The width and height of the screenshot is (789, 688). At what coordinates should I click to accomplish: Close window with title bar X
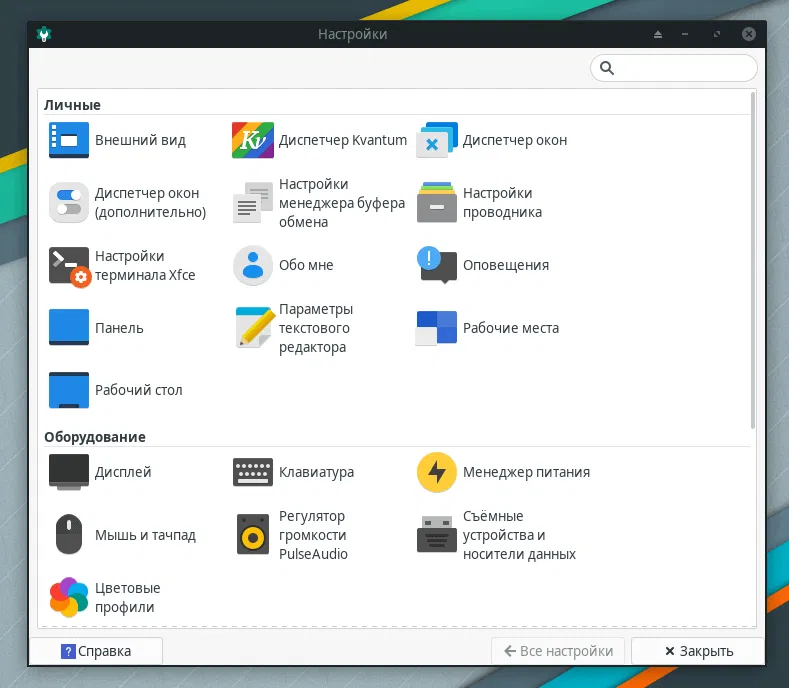click(x=749, y=34)
